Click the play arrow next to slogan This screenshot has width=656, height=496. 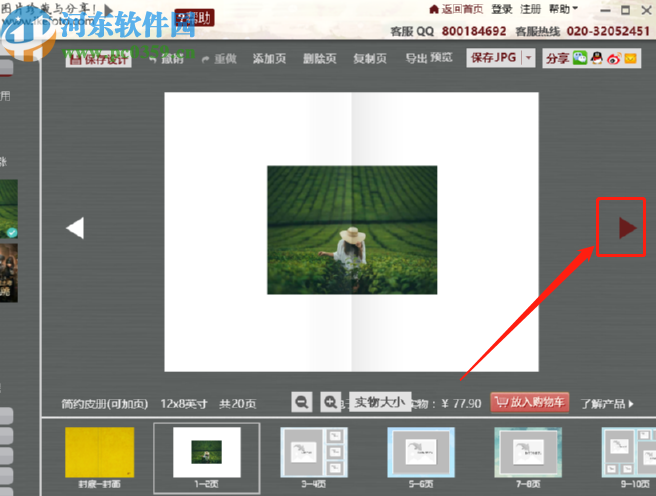(x=109, y=10)
